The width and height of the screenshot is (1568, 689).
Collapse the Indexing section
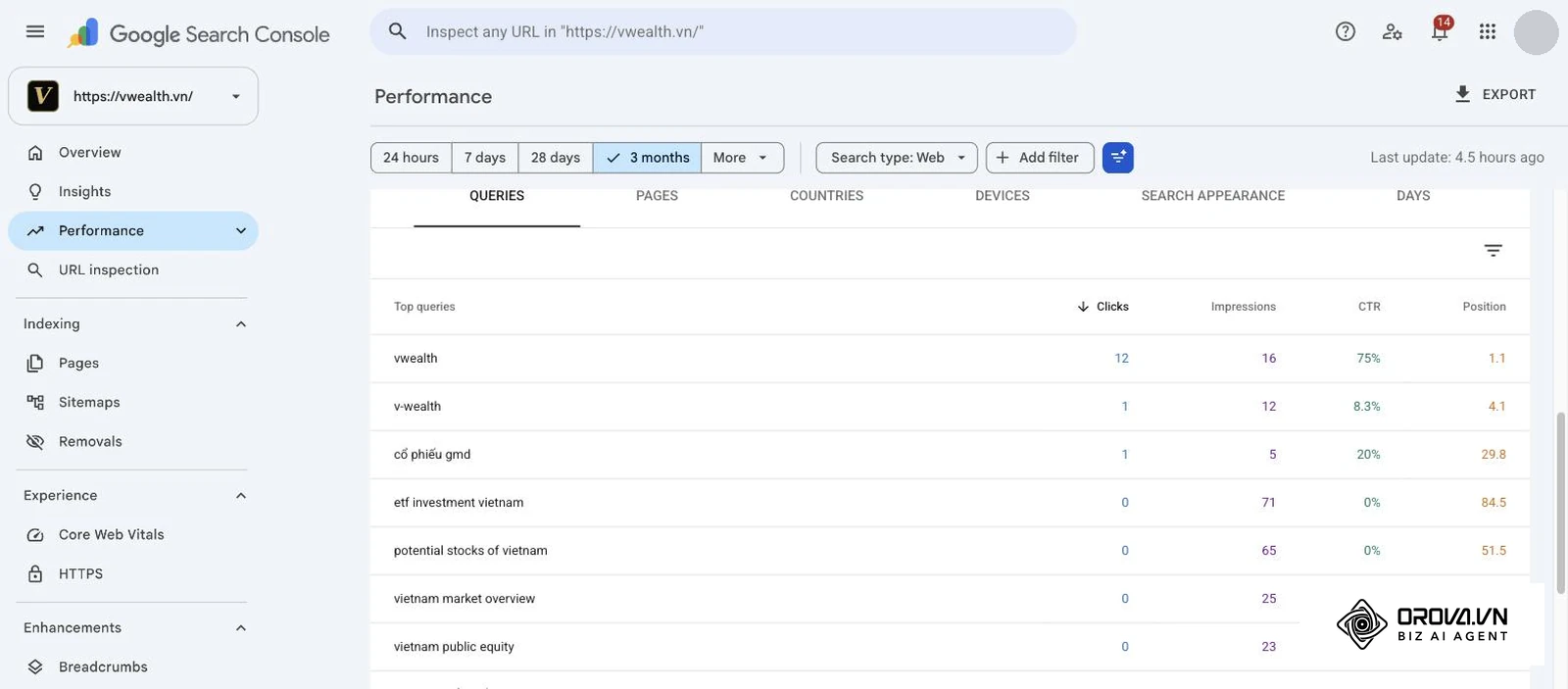coord(241,324)
